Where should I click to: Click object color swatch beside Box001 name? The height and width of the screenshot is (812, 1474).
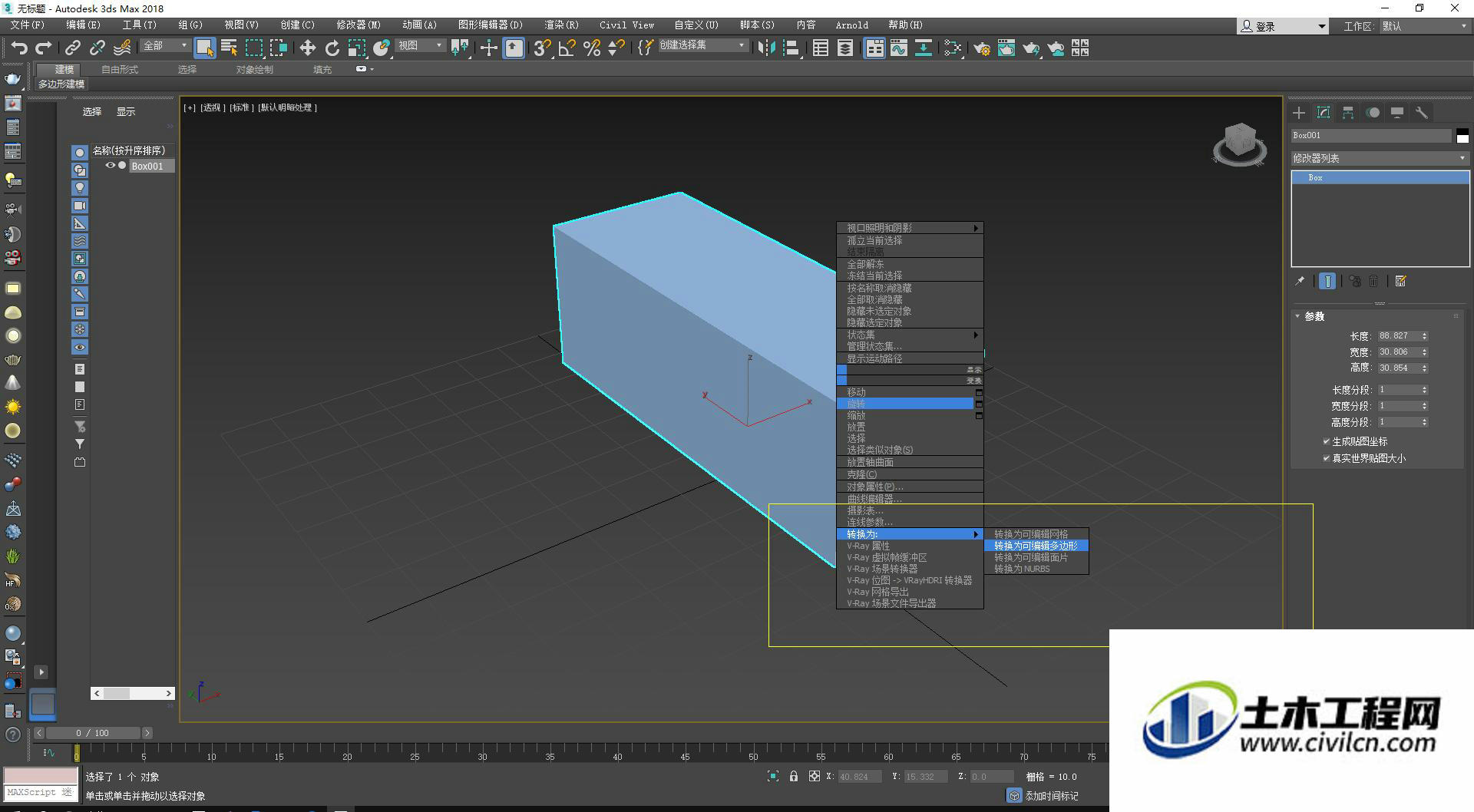coord(1462,136)
